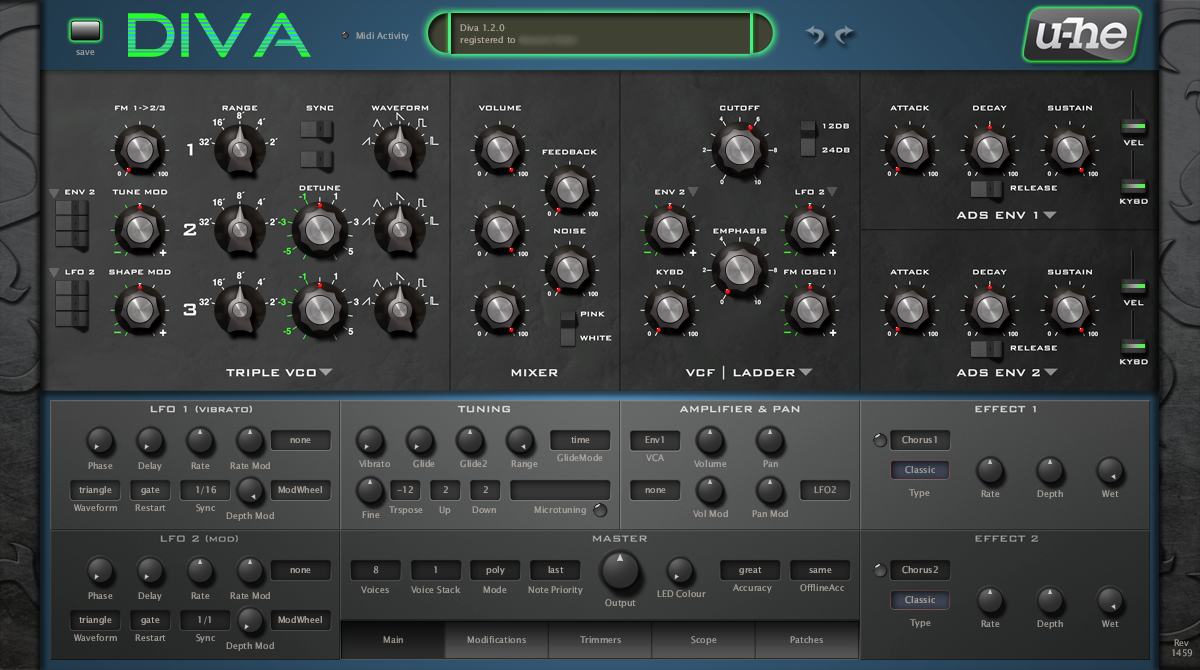
Task: Switch to the Patches tab
Action: point(806,640)
